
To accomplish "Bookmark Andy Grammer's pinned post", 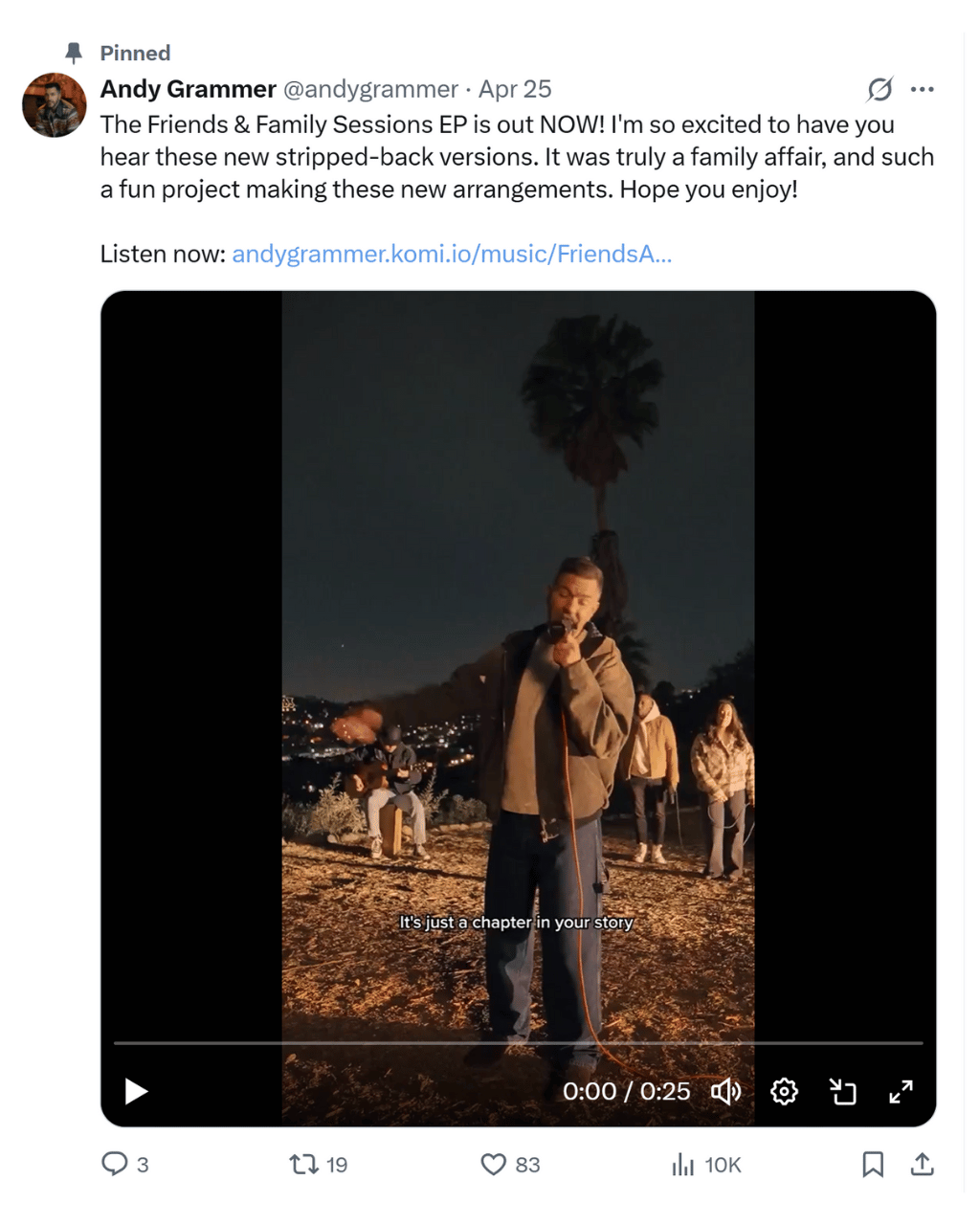I will click(x=874, y=1165).
